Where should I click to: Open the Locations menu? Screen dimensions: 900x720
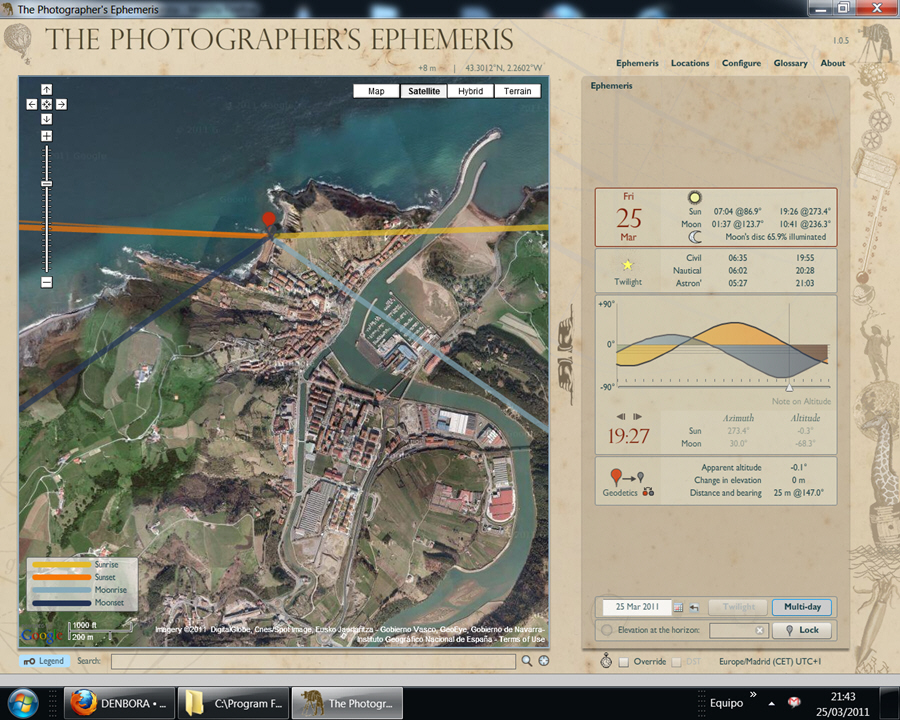tap(690, 63)
